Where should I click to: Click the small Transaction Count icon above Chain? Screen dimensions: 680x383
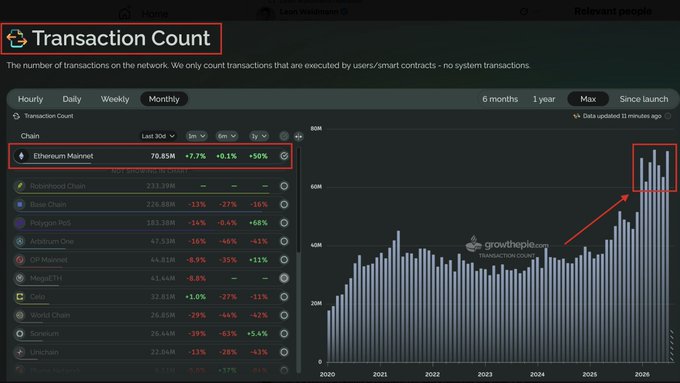pos(16,116)
